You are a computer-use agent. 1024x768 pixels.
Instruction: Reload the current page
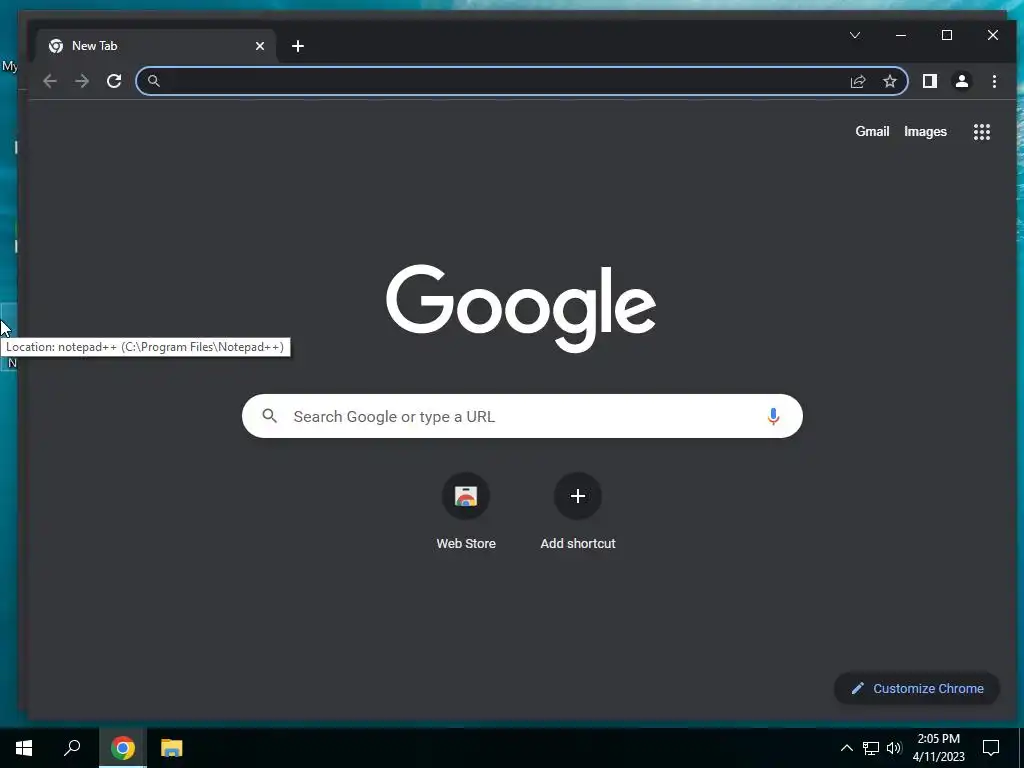pos(114,81)
